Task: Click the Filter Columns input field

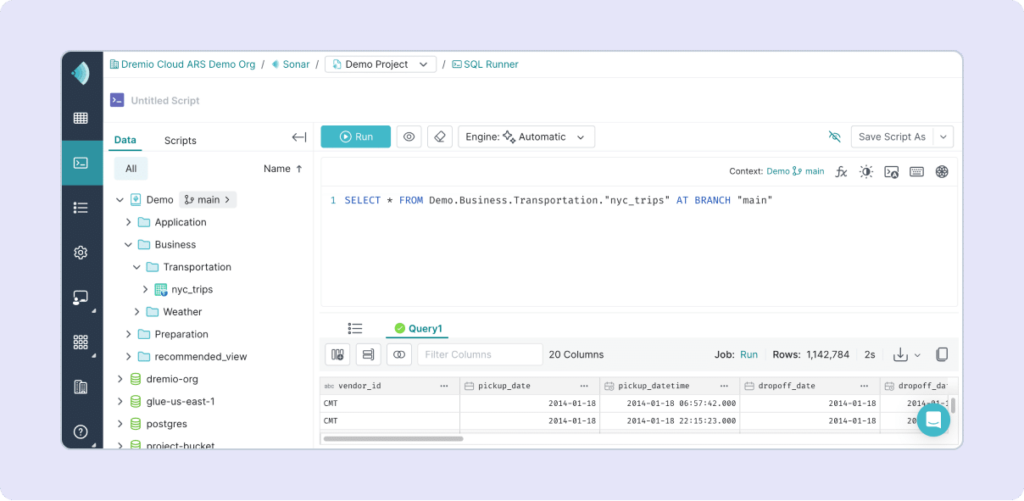Action: coord(480,354)
